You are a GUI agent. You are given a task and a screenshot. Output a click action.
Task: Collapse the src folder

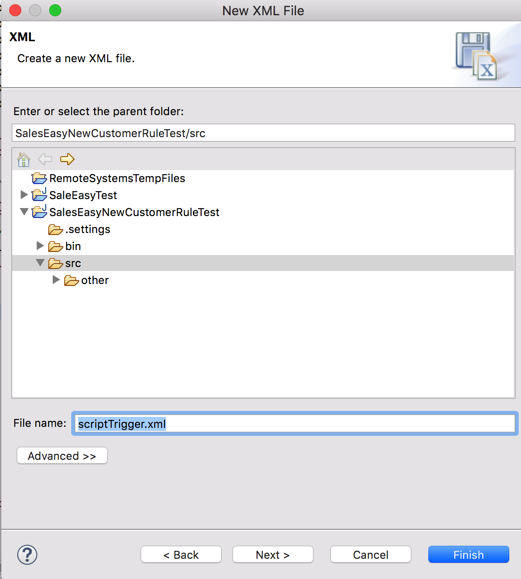tap(40, 263)
